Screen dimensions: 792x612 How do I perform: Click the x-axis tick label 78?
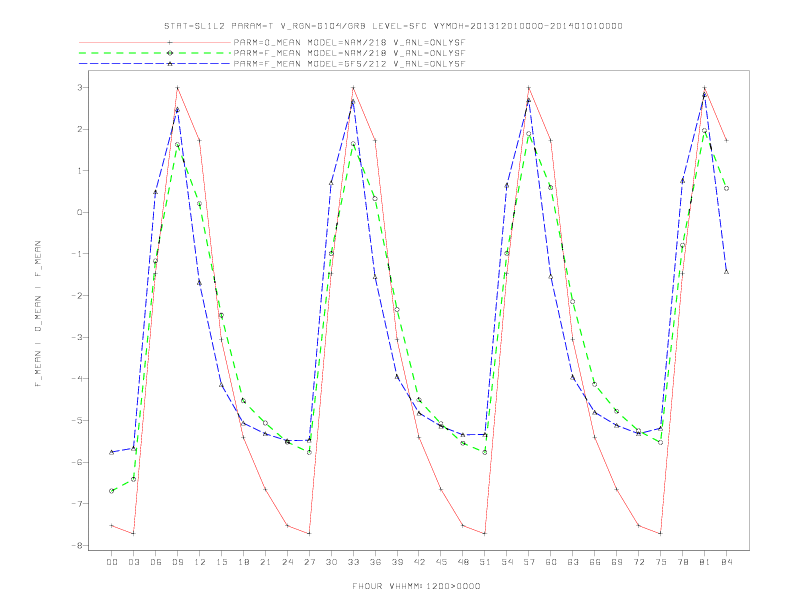point(683,562)
